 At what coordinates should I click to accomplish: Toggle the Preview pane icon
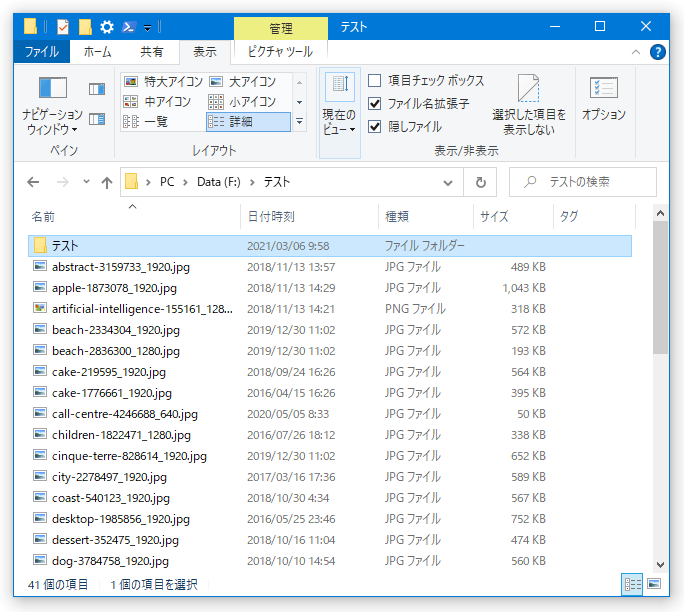point(97,89)
